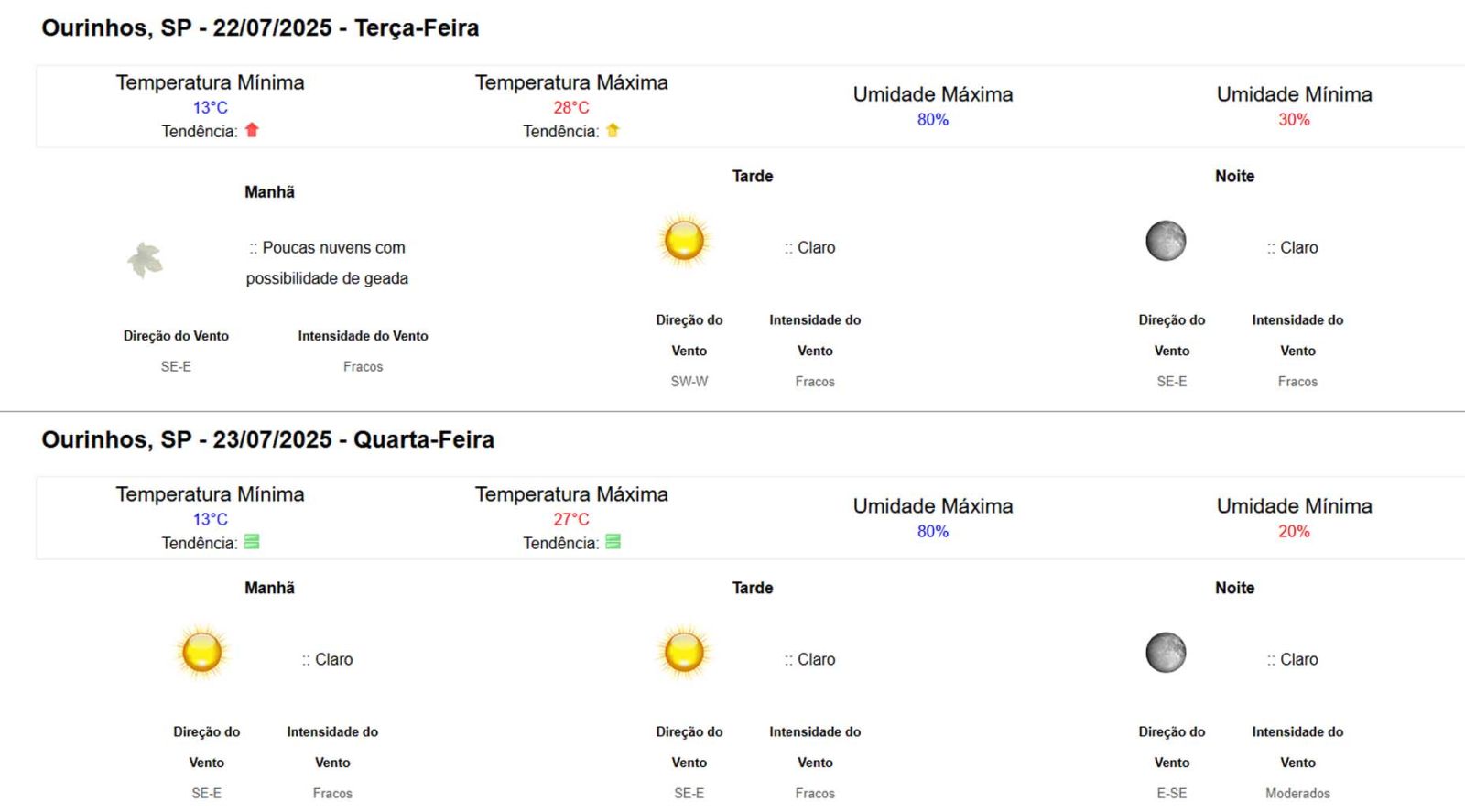
Task: Click the 30% minimum humidity value
Action: click(1294, 119)
